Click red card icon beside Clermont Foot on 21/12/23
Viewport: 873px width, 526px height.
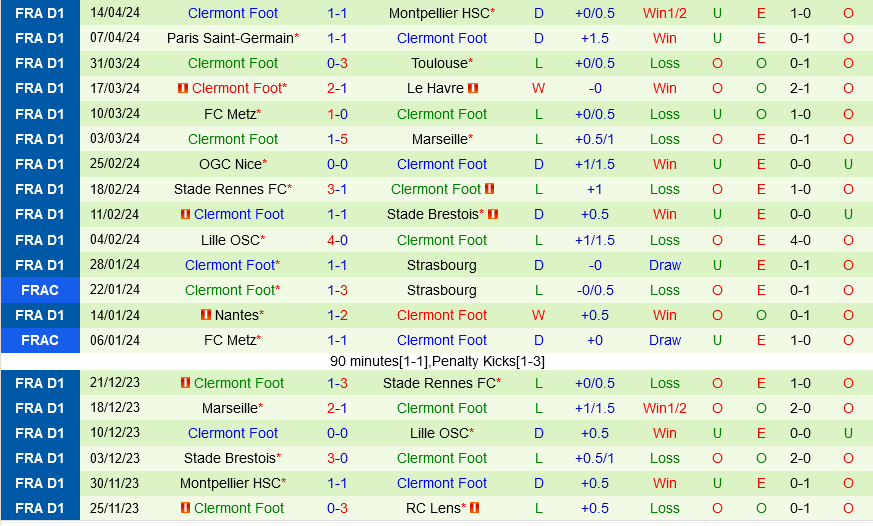pos(185,383)
